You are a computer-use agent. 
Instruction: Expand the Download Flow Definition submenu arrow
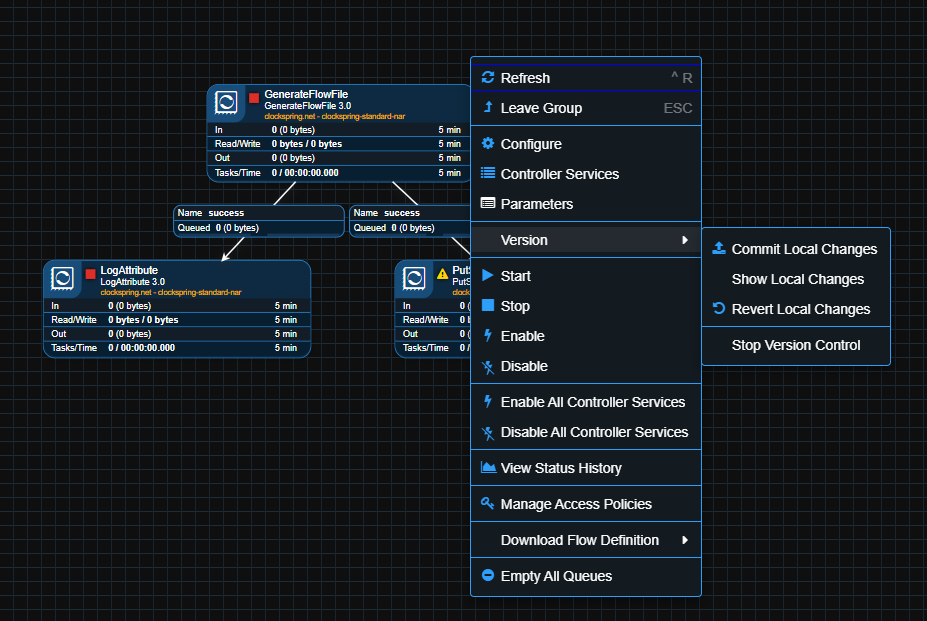[685, 540]
